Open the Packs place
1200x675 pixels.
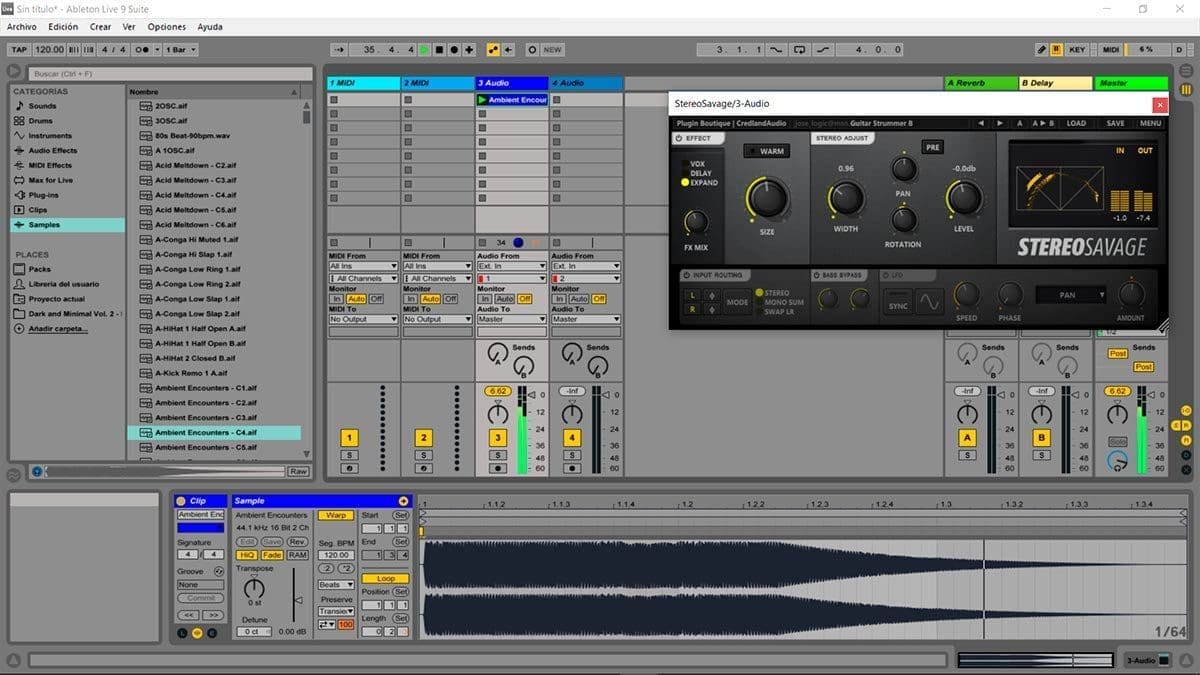pyautogui.click(x=40, y=269)
